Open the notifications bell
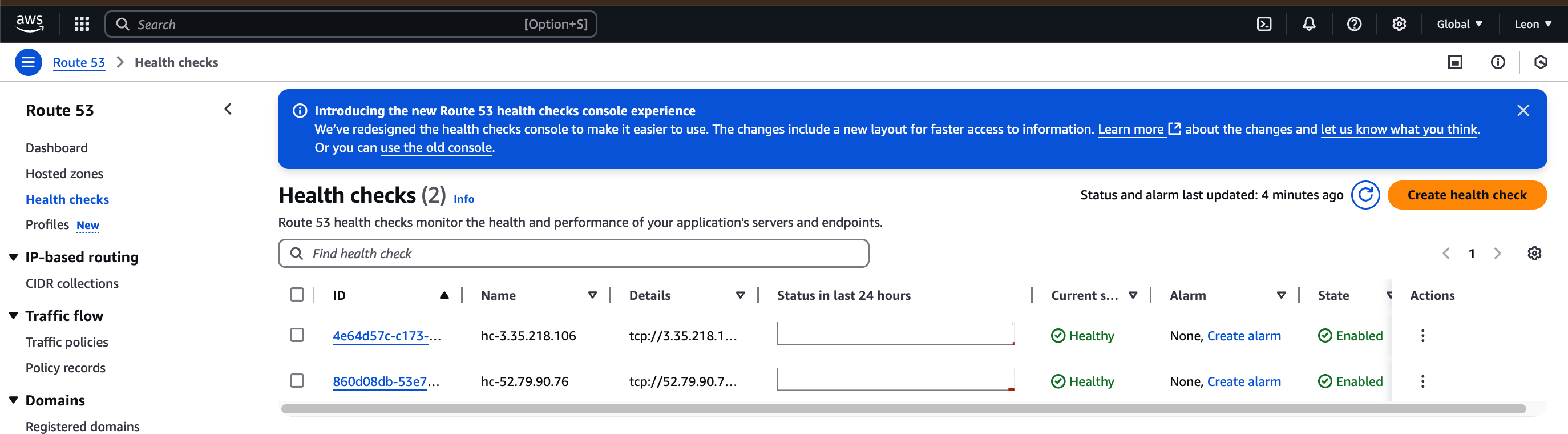This screenshot has width=1568, height=434. (1309, 24)
